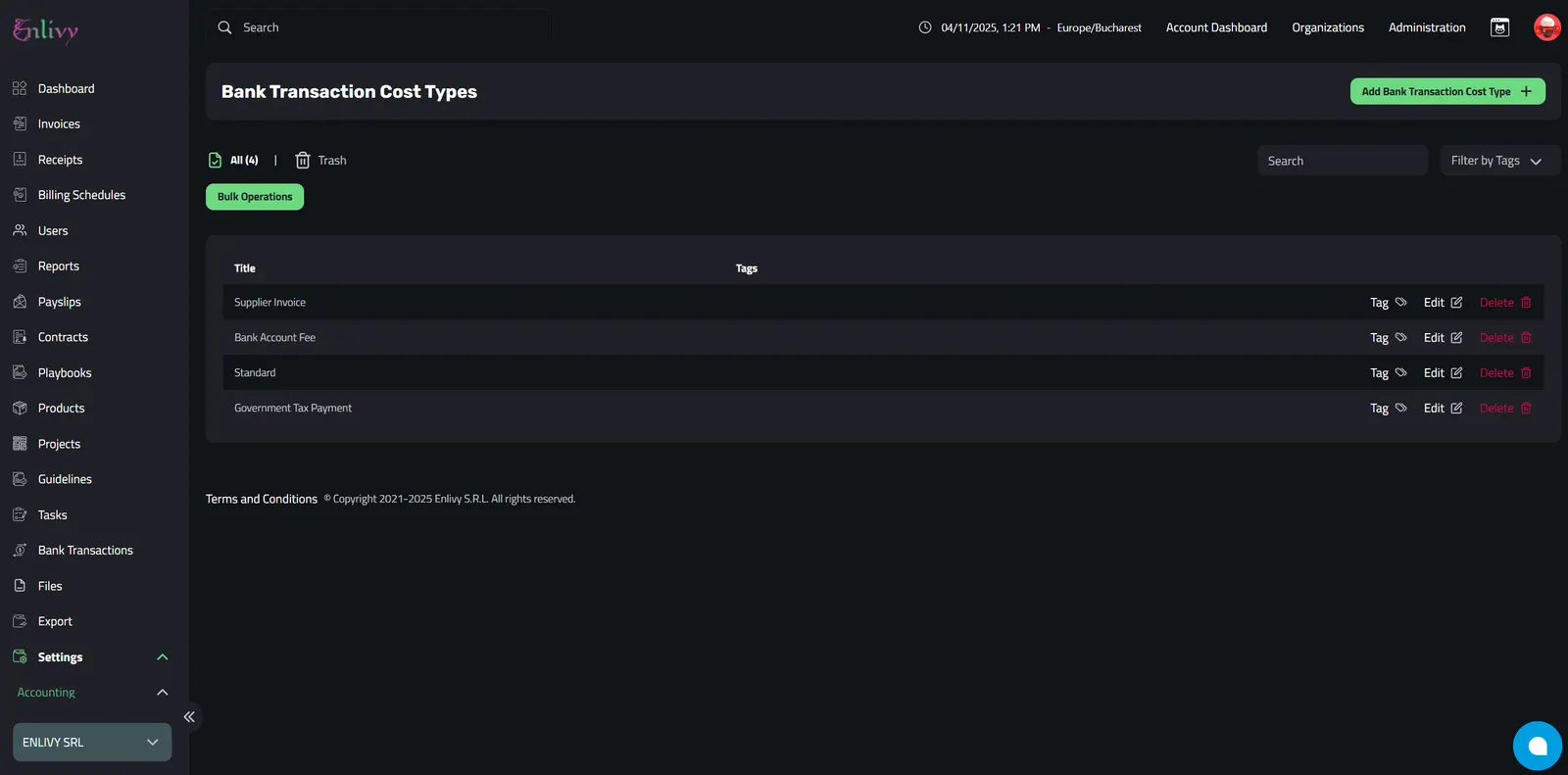Open the Tasks sidebar icon
This screenshot has height=775, width=1568.
point(20,514)
